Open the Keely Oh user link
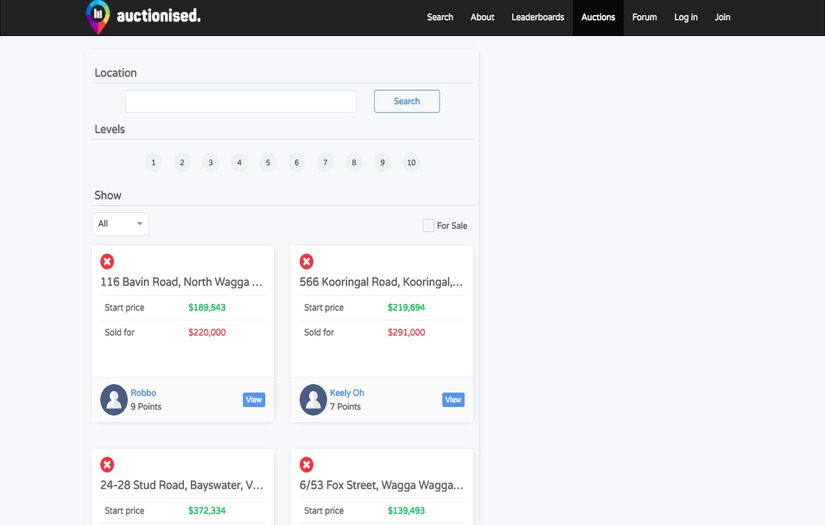This screenshot has width=825, height=525. coord(347,393)
